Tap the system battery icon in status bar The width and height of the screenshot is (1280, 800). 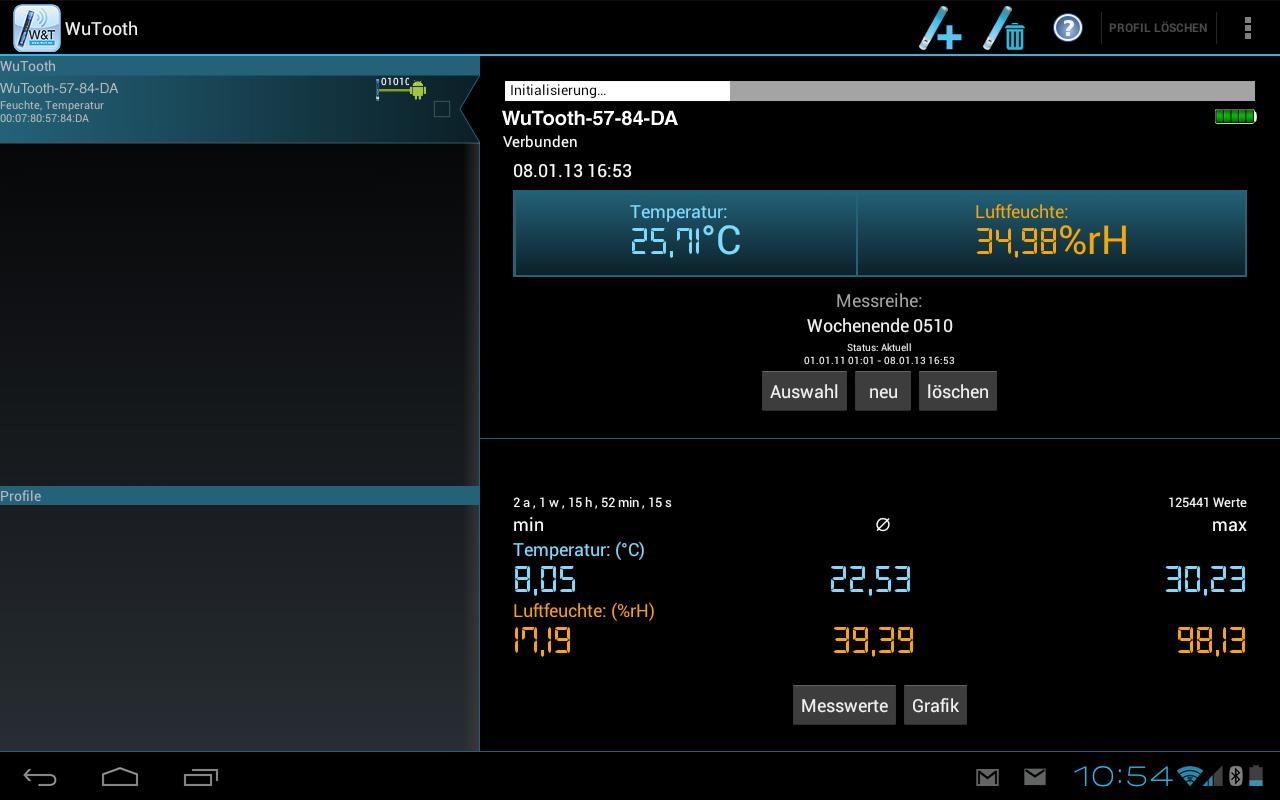[1254, 776]
